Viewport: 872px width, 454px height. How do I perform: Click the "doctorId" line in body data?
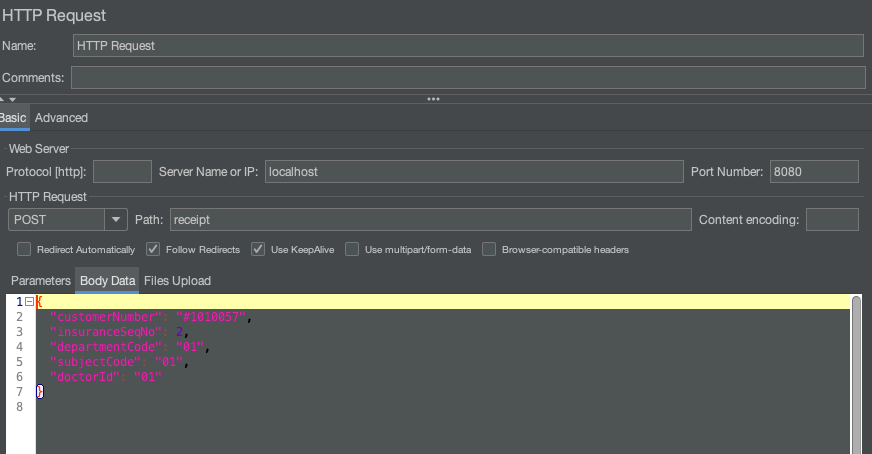(x=106, y=377)
